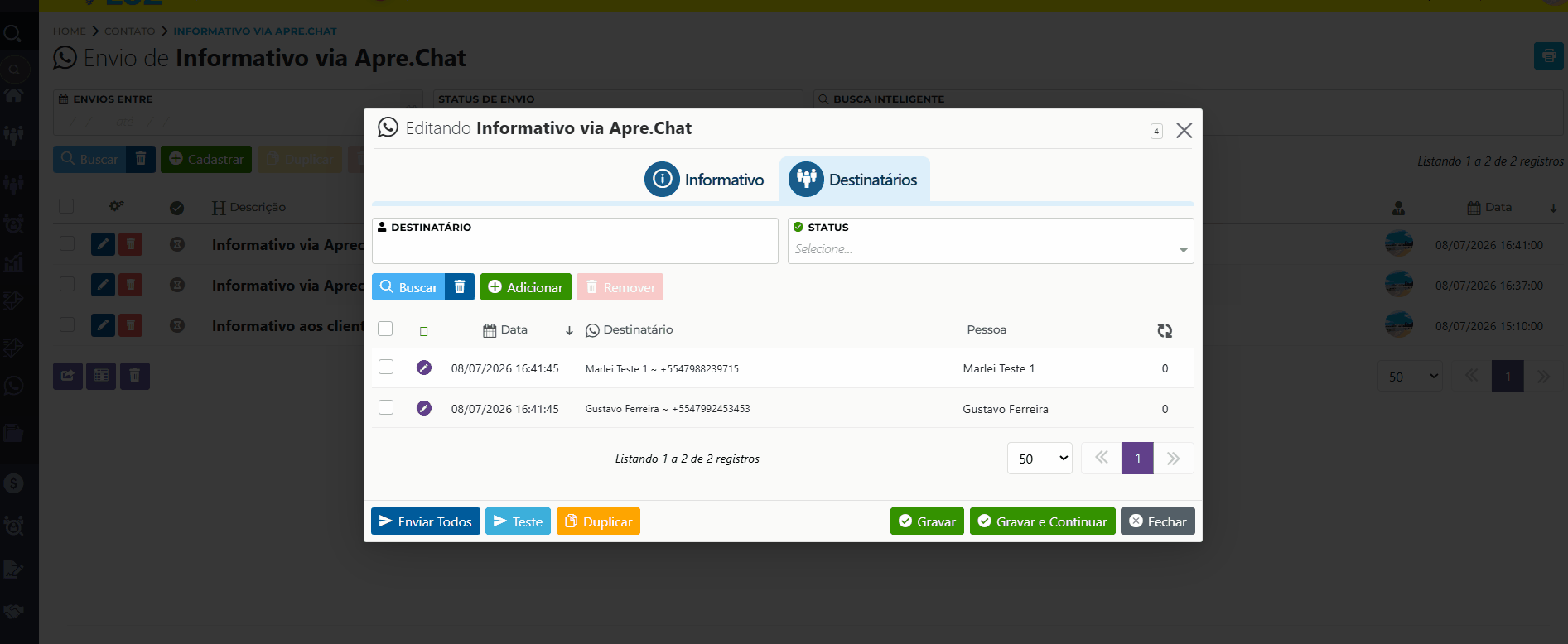Select page 1 in the dialog pagination

(x=1137, y=458)
